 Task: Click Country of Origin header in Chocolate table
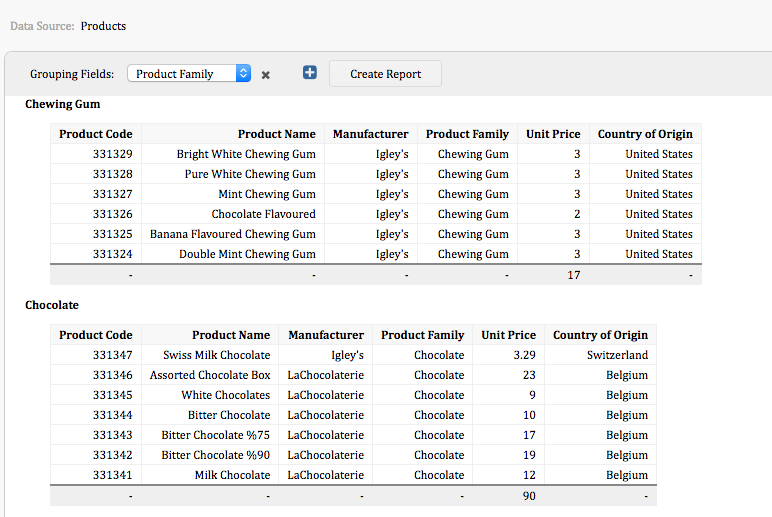click(600, 335)
